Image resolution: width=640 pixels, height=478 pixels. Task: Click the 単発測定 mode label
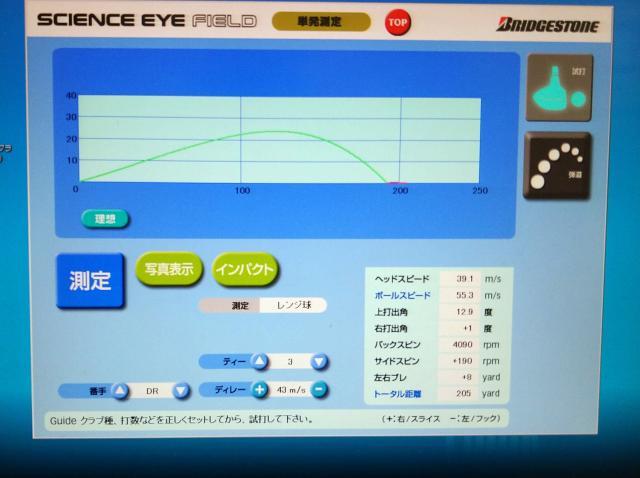321,22
